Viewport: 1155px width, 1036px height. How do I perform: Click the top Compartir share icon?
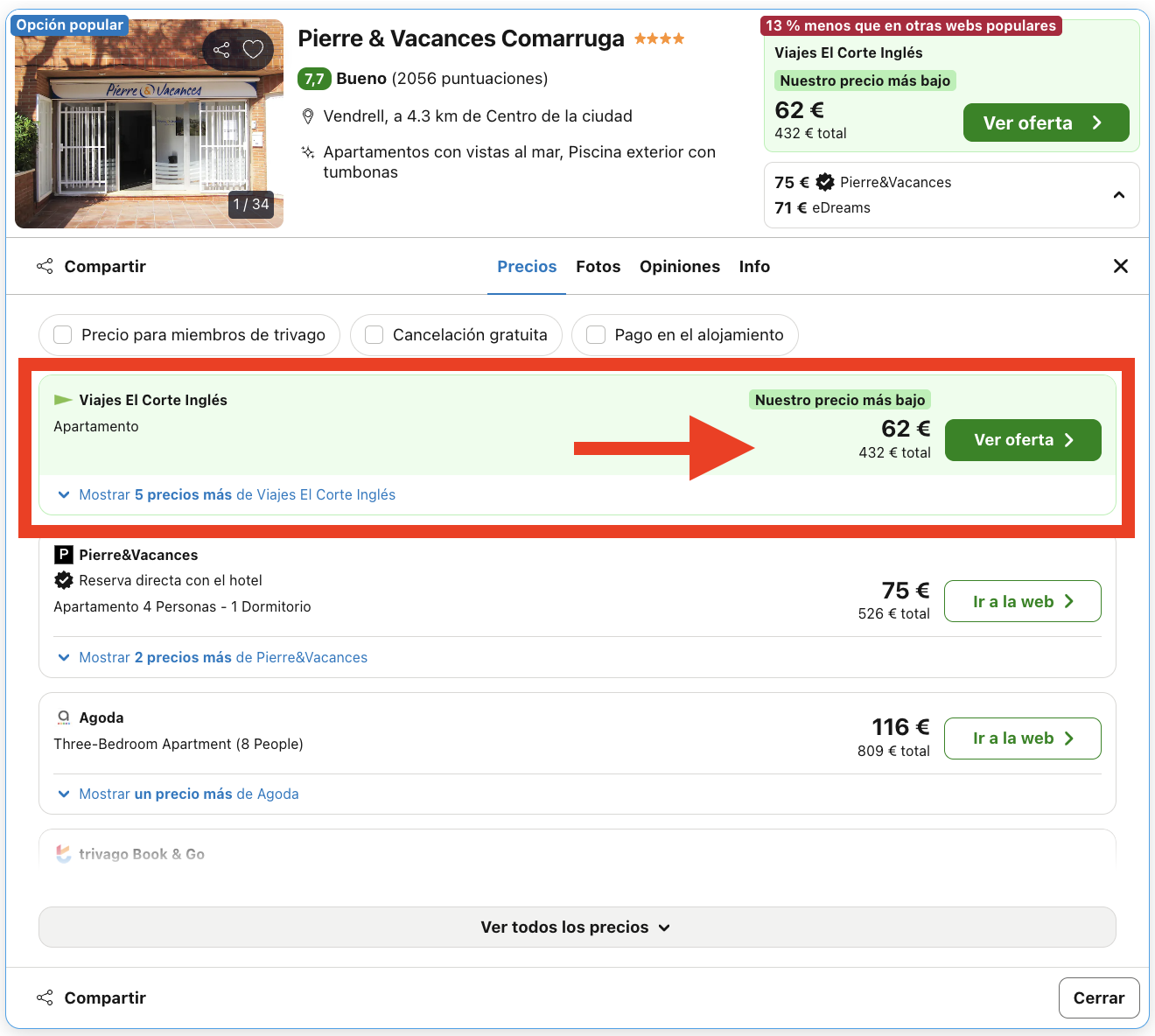coord(45,266)
